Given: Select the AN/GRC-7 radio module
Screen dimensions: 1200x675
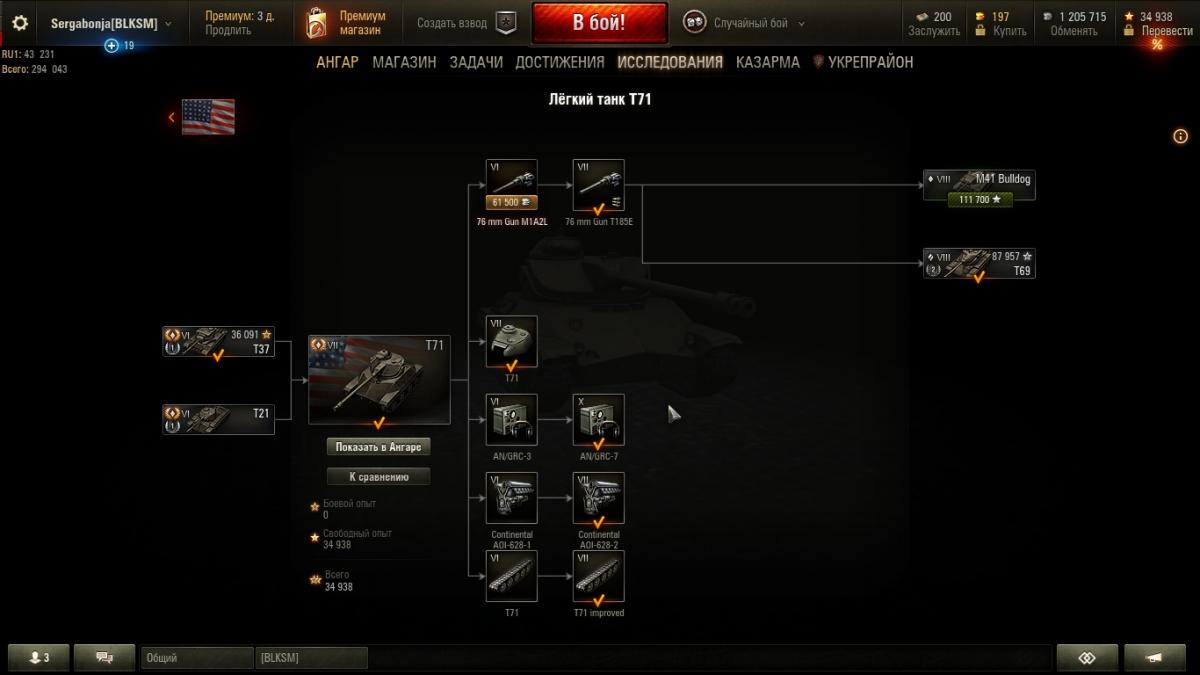Looking at the screenshot, I should pos(598,420).
